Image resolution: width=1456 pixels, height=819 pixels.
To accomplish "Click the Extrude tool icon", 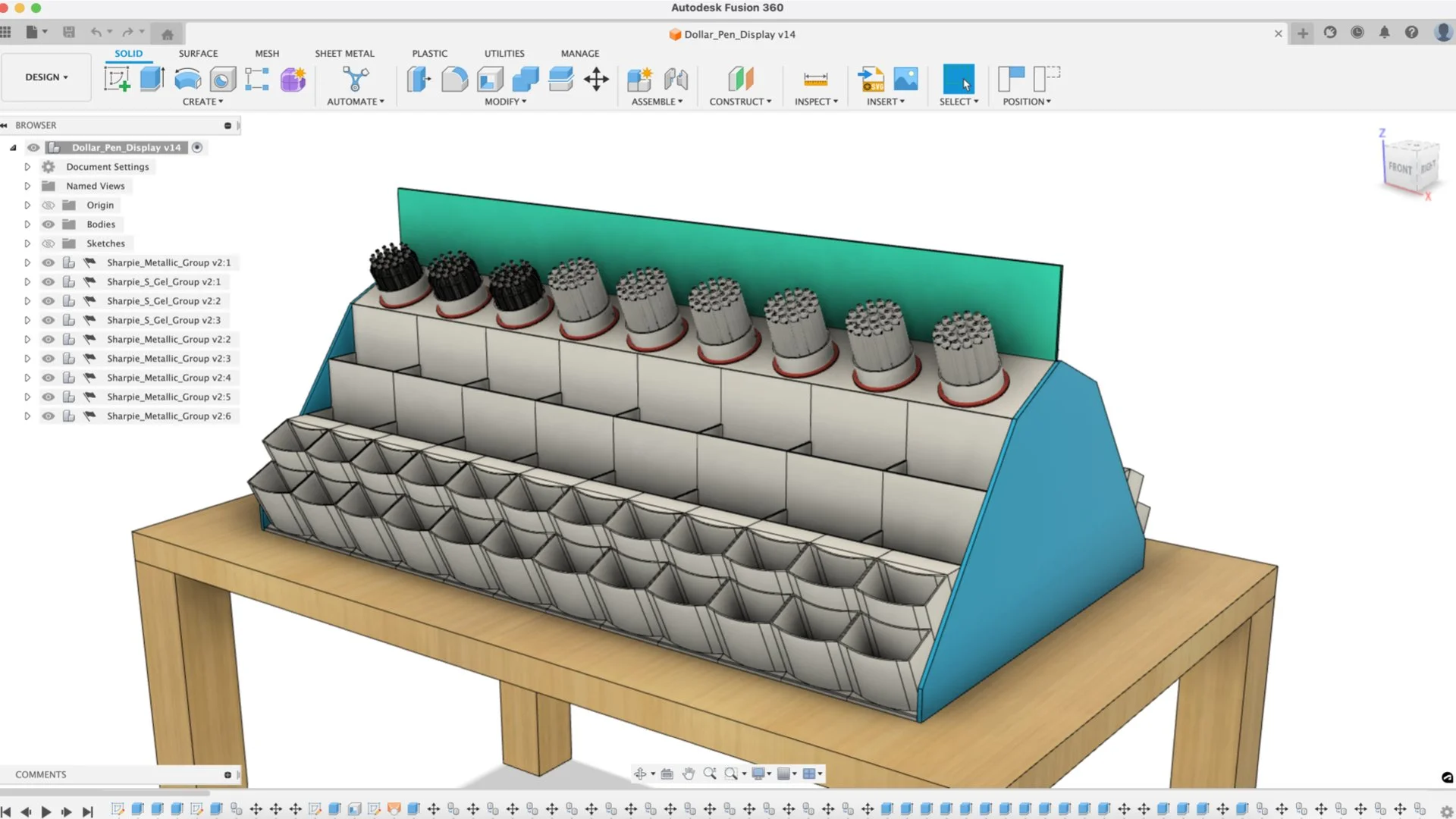I will pos(152,79).
